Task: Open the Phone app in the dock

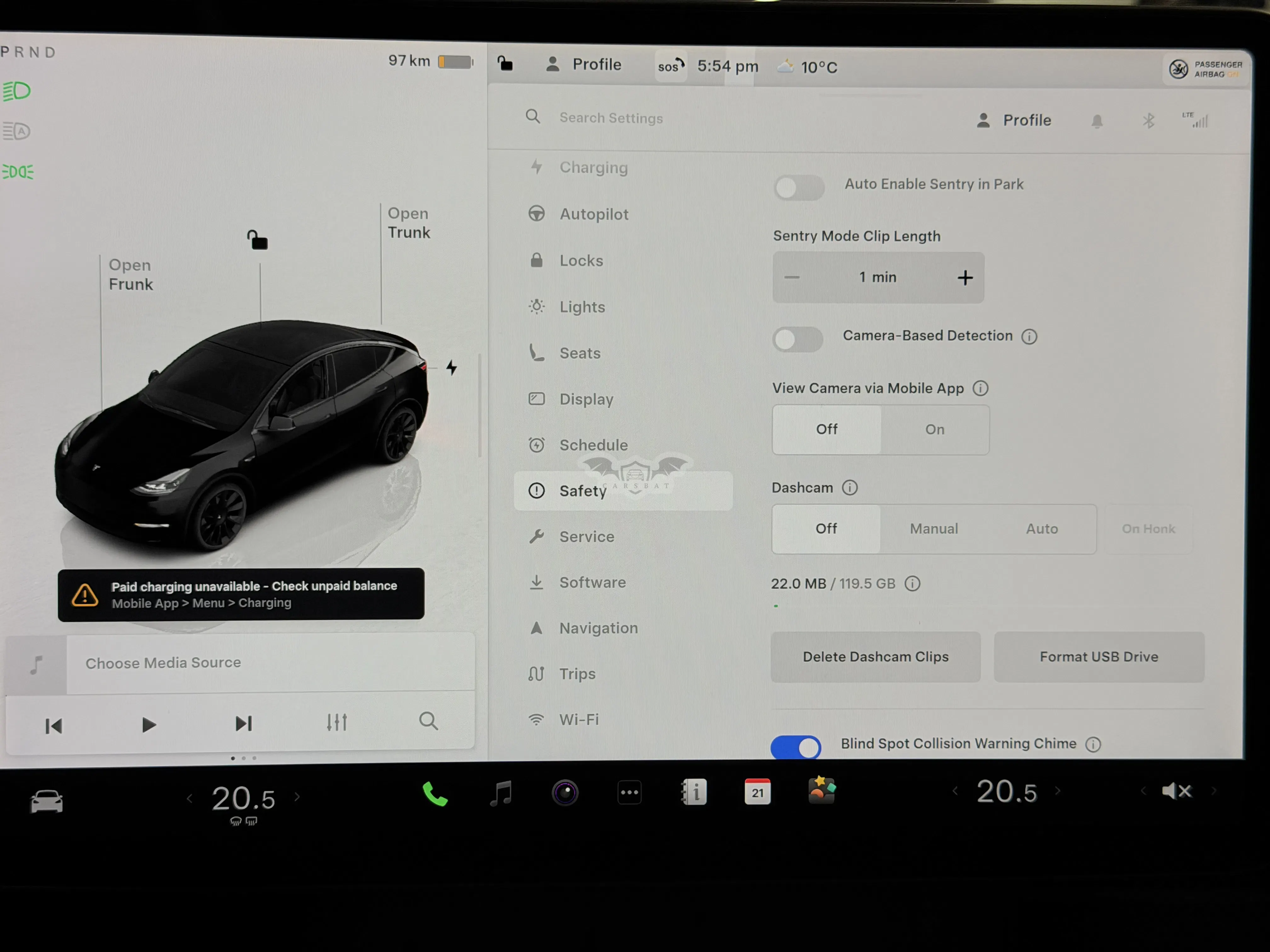Action: [x=435, y=794]
